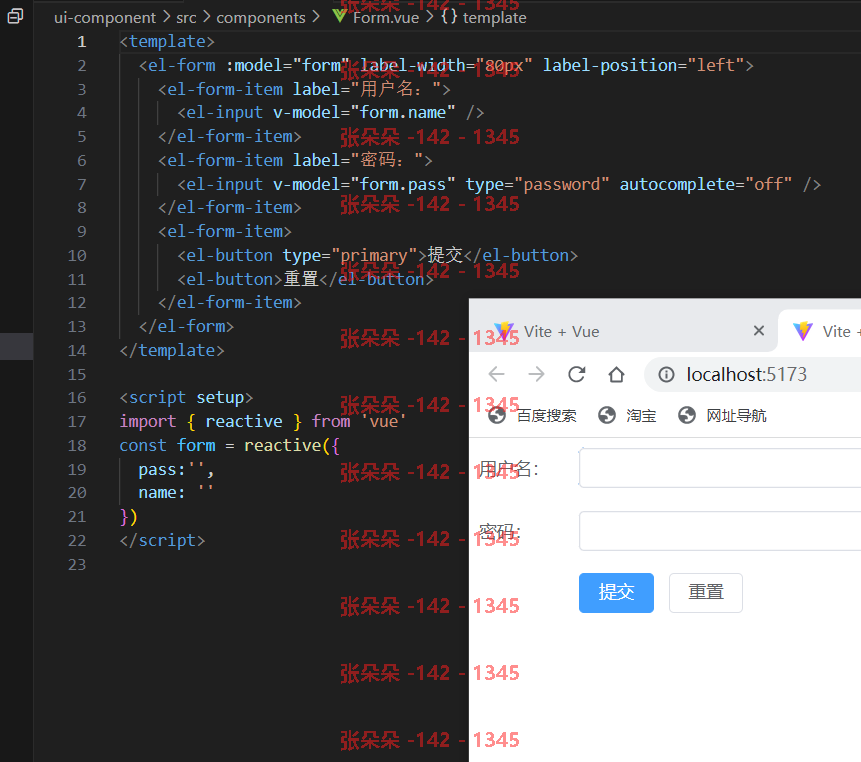This screenshot has width=861, height=762.
Task: Click the stacked-windows icon in the sidebar
Action: coord(15,16)
